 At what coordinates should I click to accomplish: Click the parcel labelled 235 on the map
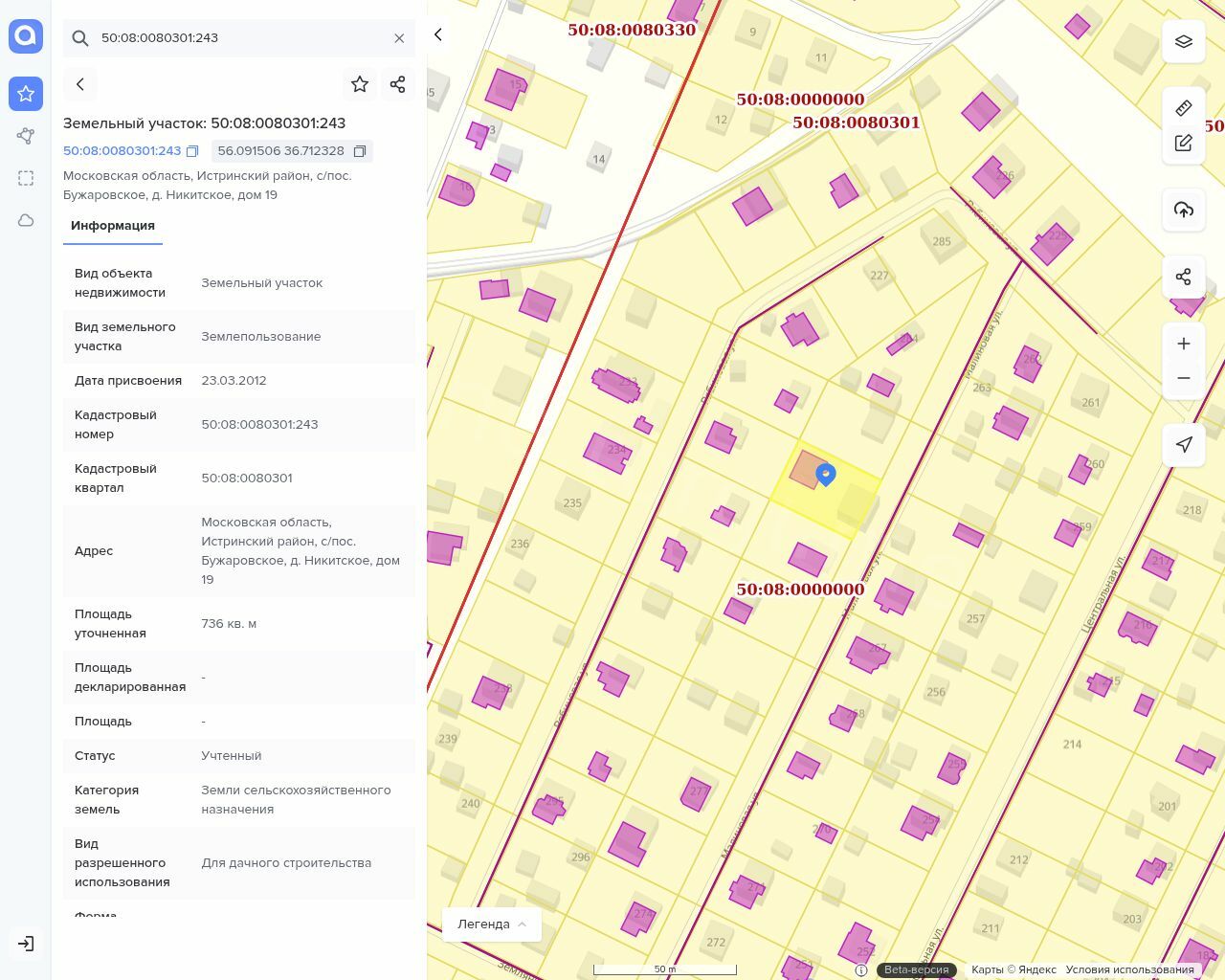(572, 502)
